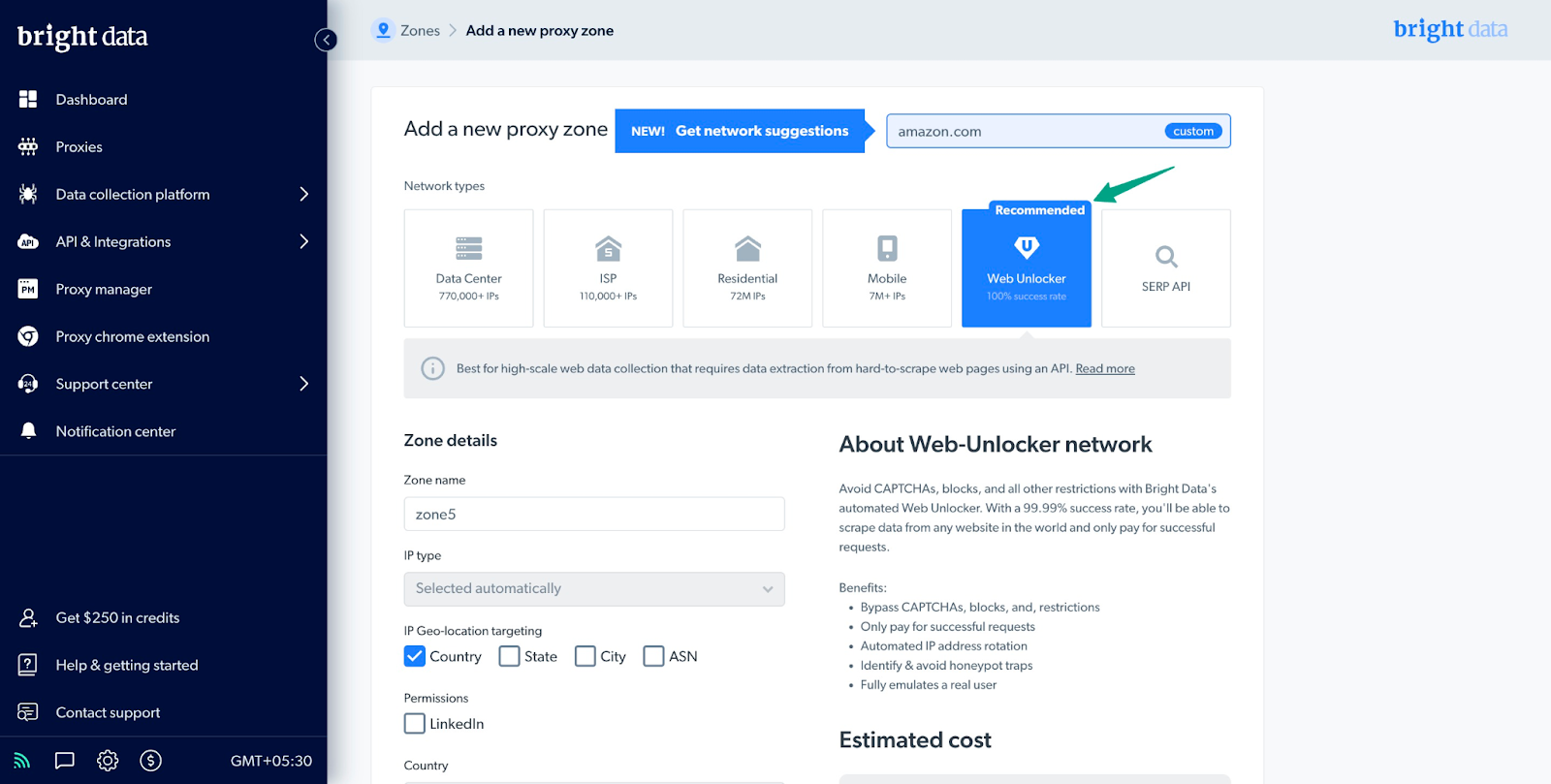
Task: Open the IP type dropdown
Action: 594,589
